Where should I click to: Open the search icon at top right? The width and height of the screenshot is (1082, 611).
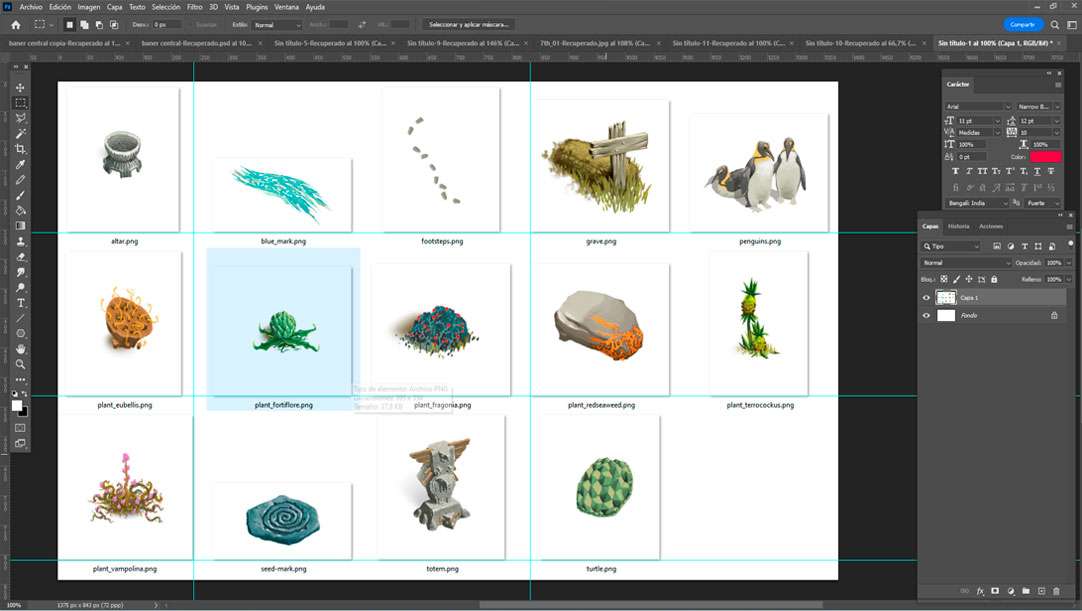1055,24
